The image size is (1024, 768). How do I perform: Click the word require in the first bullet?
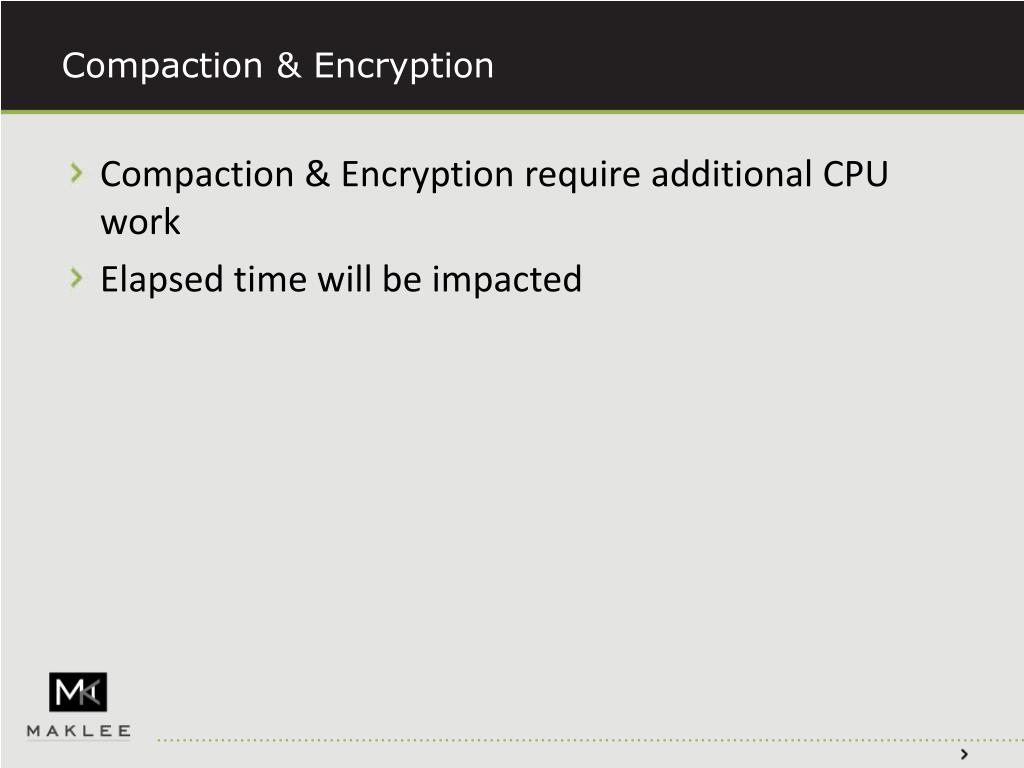click(583, 176)
